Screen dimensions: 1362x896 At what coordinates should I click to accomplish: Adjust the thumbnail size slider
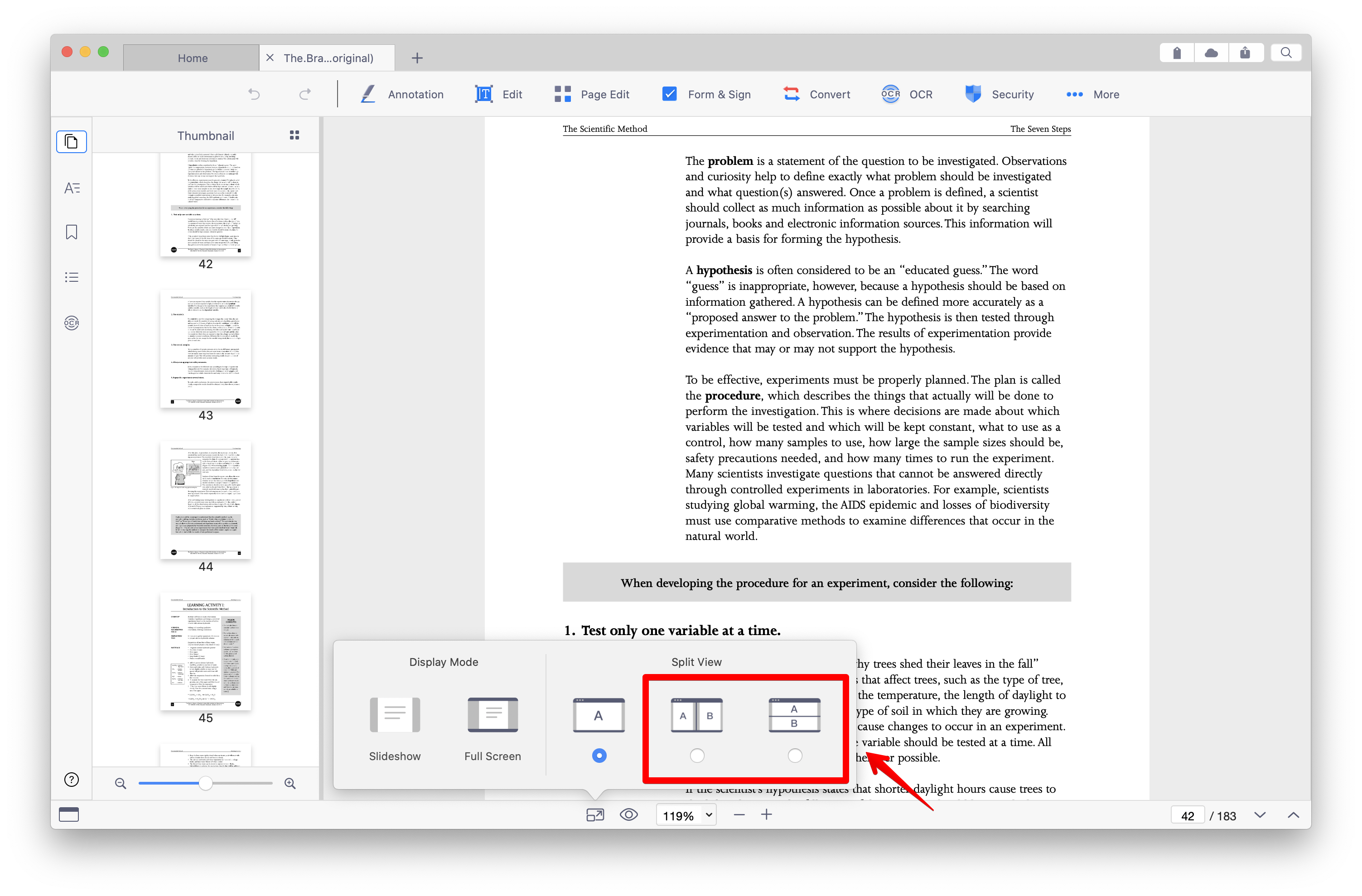pos(205,783)
